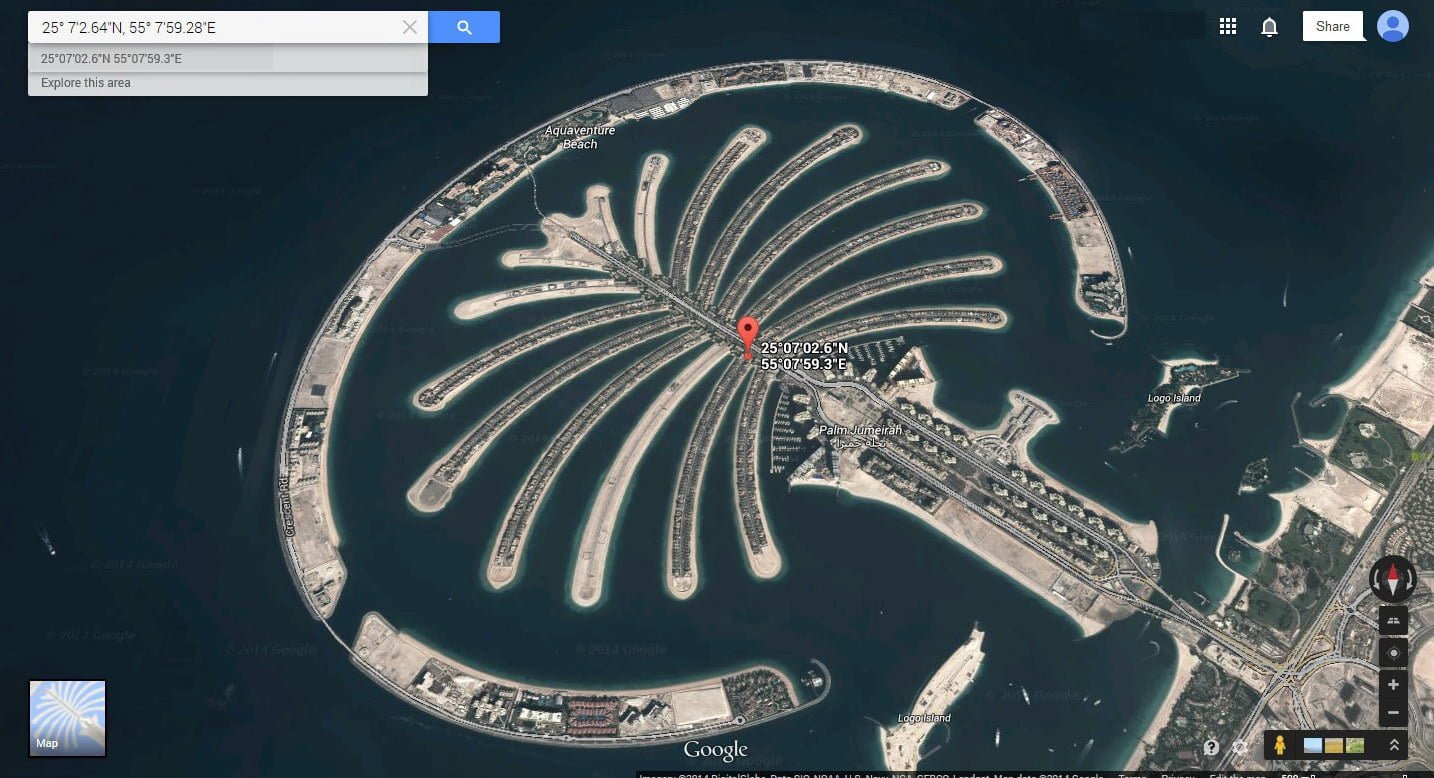Viewport: 1434px width, 778px height.
Task: Clear the search box with the X
Action: tap(410, 28)
